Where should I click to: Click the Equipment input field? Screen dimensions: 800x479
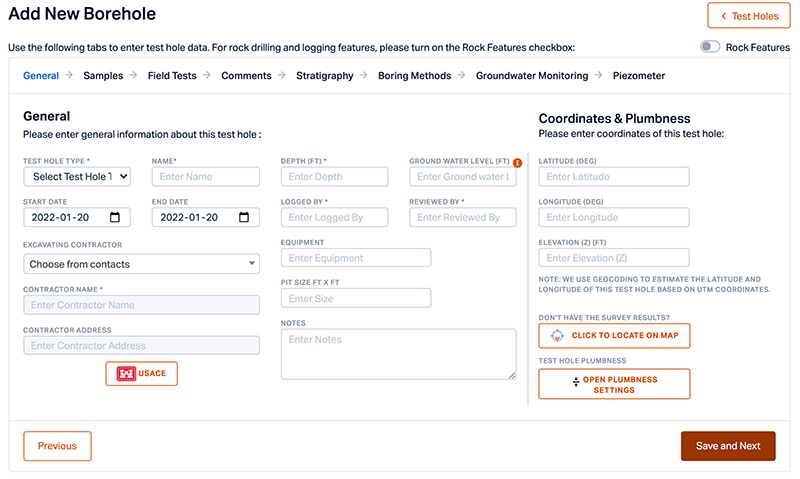point(356,258)
